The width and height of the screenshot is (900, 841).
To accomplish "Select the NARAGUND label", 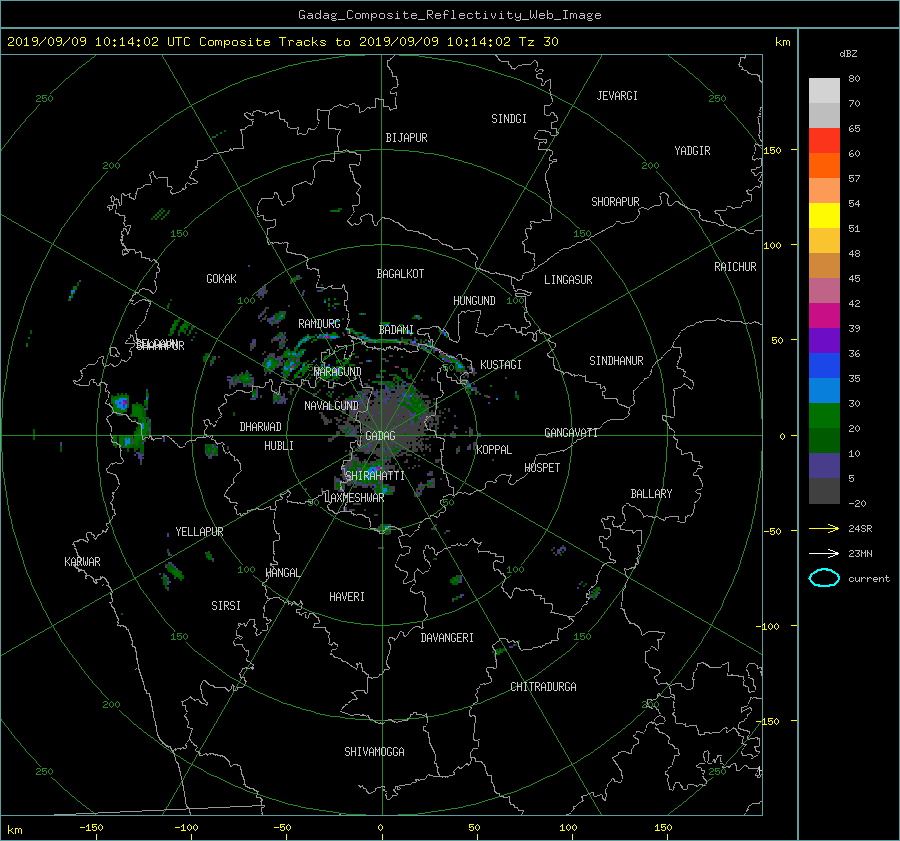I will tap(338, 371).
